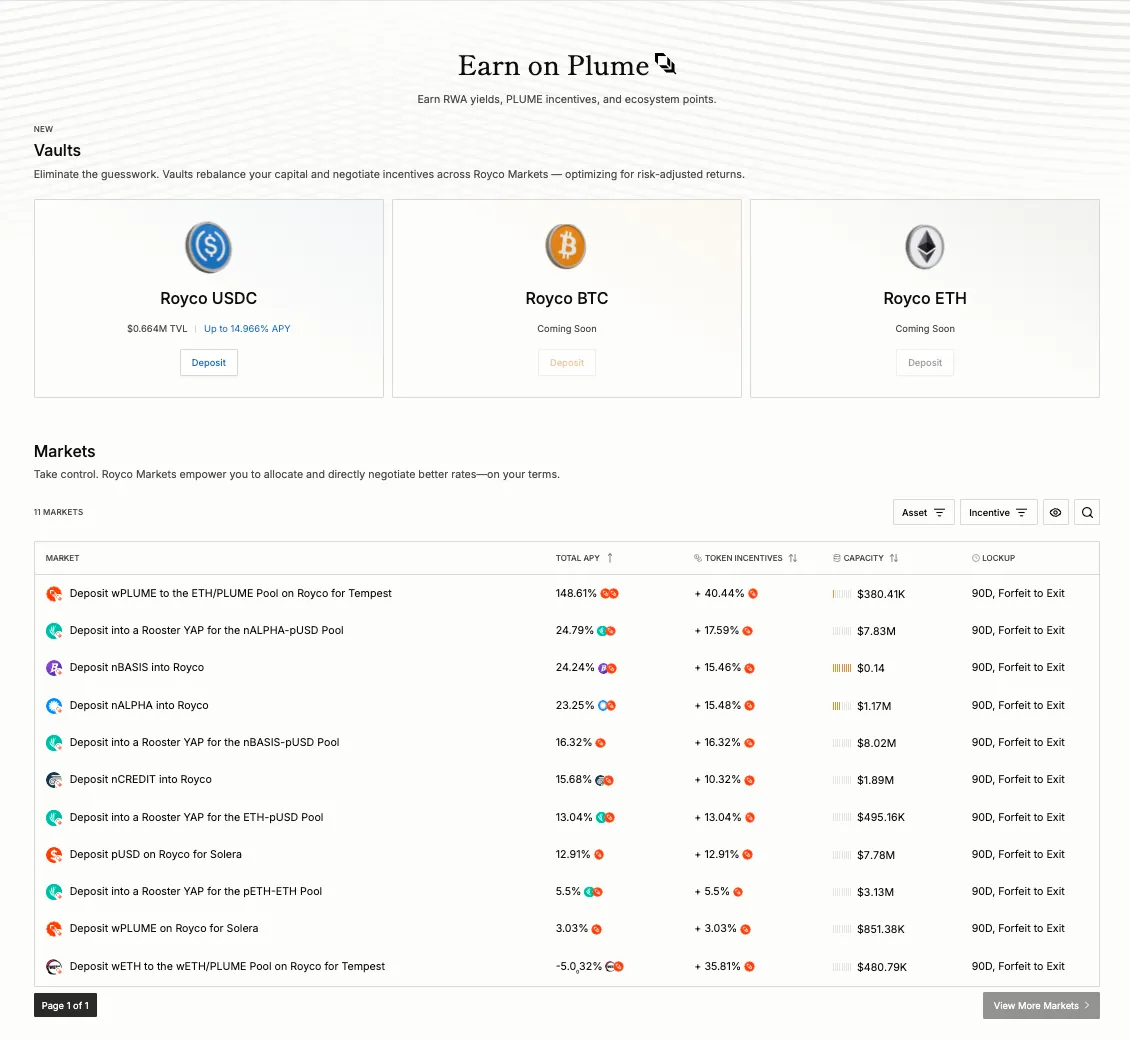Image resolution: width=1130 pixels, height=1040 pixels.
Task: Click token icons next to 24.24% APY
Action: 608,668
